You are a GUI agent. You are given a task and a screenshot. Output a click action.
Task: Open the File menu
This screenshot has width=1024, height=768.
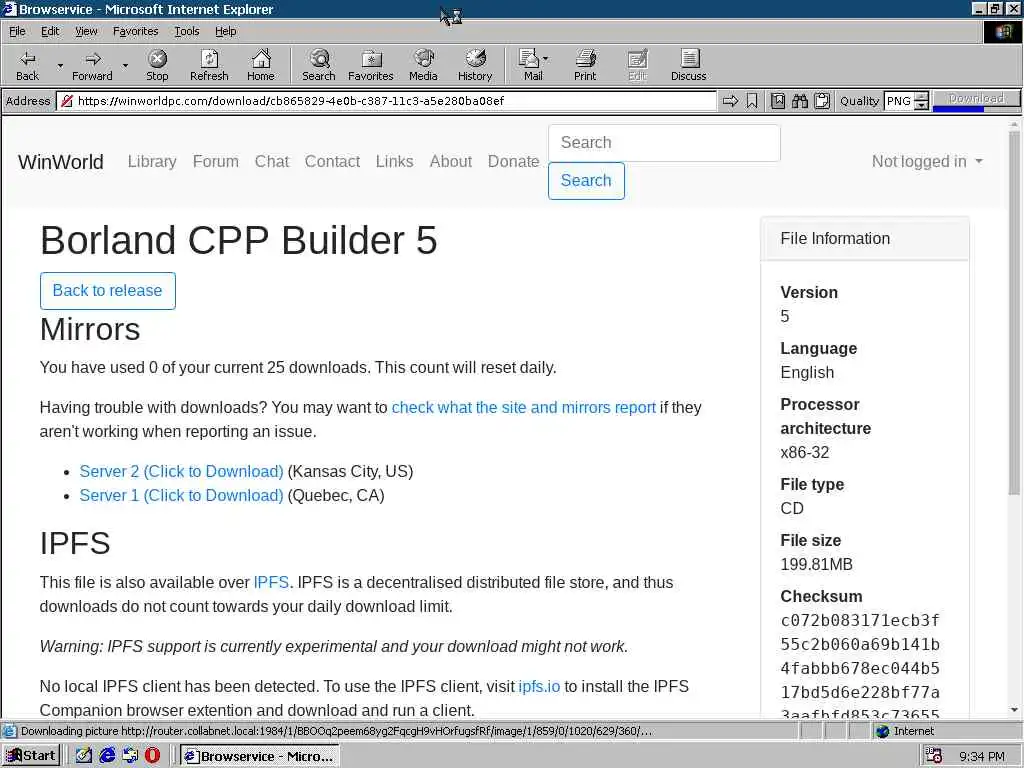click(x=17, y=31)
